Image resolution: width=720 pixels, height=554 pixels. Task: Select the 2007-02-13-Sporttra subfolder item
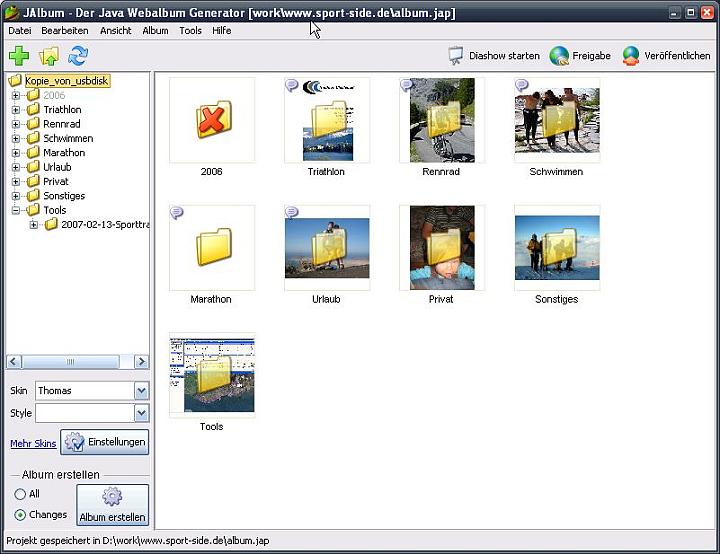click(105, 225)
